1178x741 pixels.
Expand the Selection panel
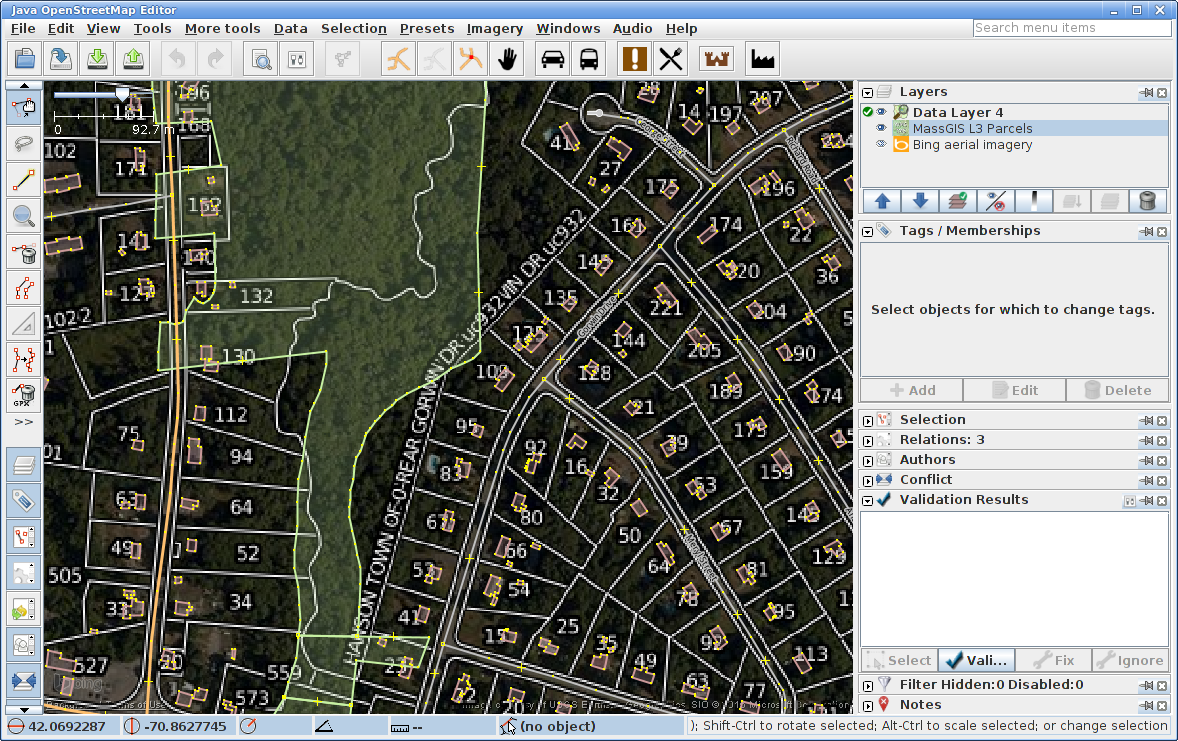[868, 420]
